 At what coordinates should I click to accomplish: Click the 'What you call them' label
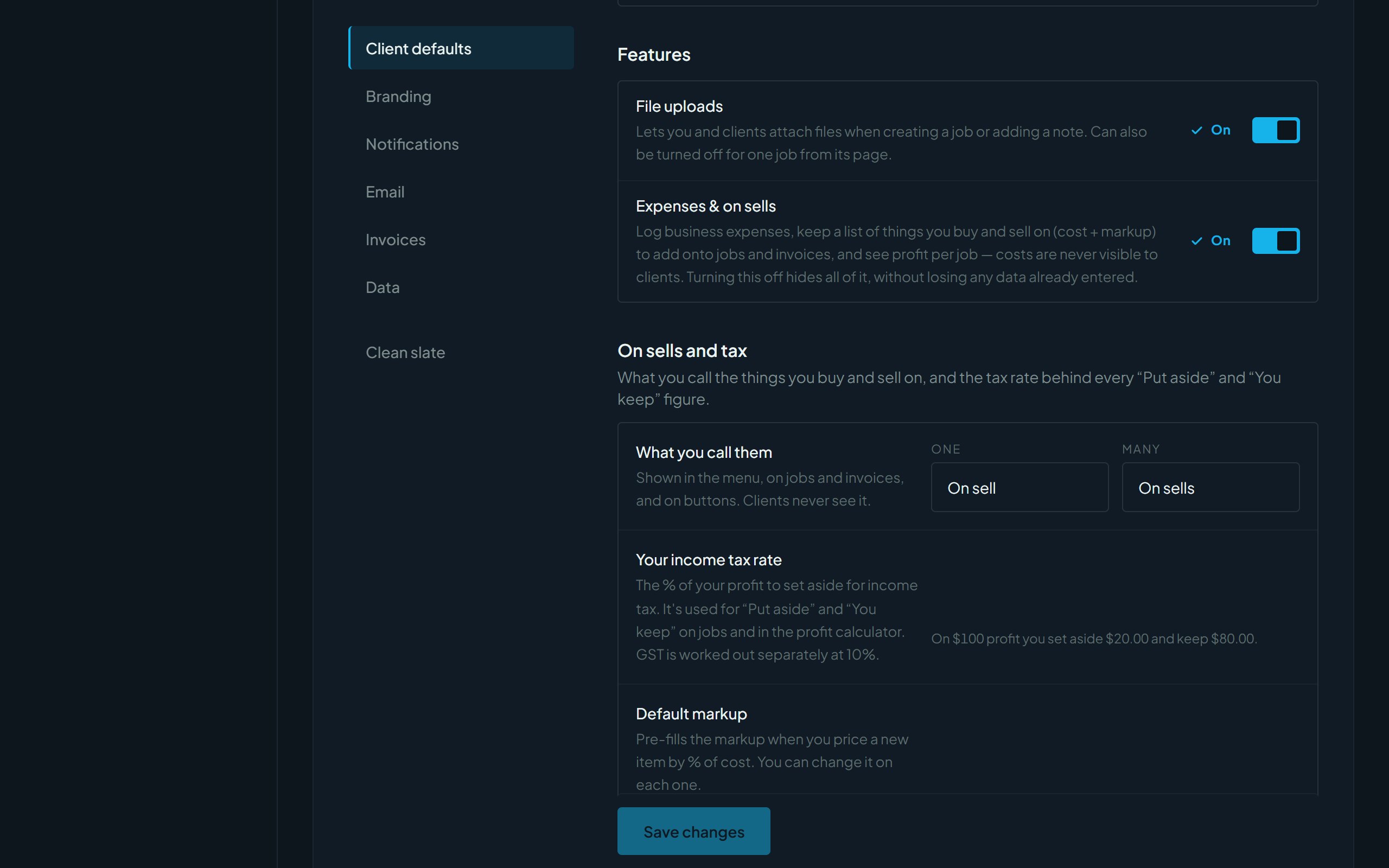click(x=704, y=452)
